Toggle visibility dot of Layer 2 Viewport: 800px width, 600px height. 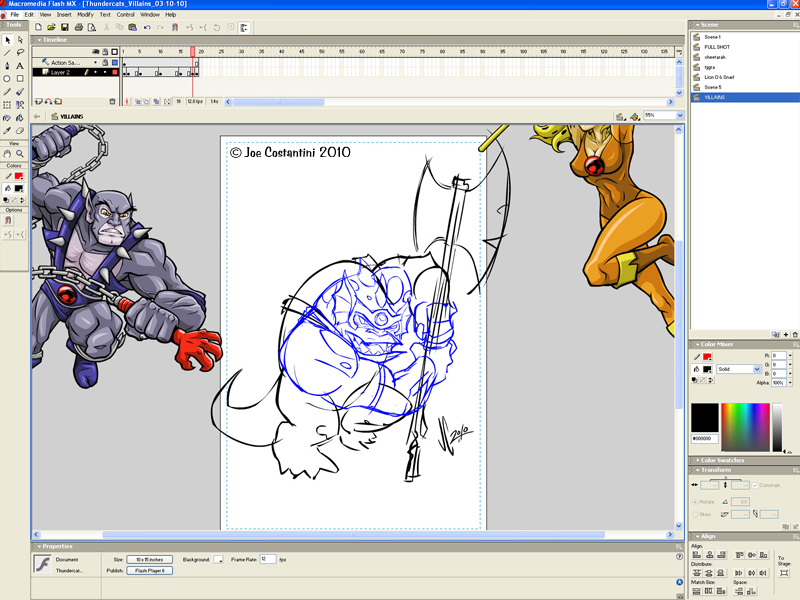coord(95,72)
